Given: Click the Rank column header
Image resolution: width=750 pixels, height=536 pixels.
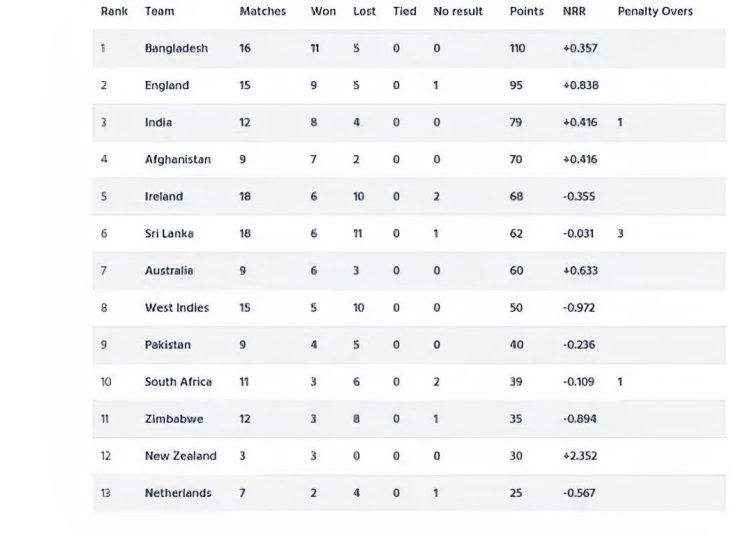Looking at the screenshot, I should (x=114, y=11).
